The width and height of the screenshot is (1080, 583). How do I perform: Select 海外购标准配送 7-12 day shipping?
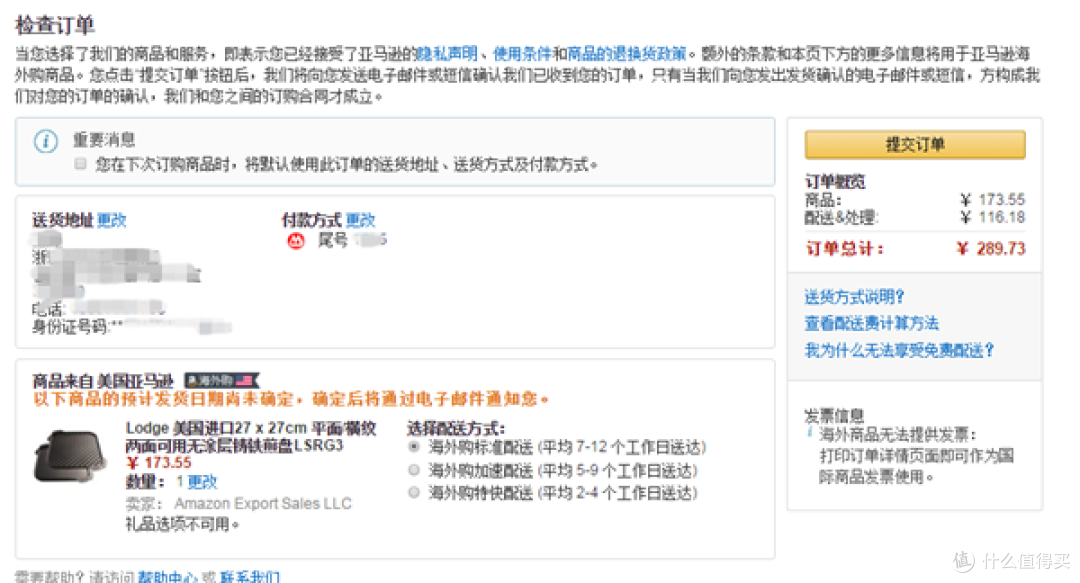(414, 447)
